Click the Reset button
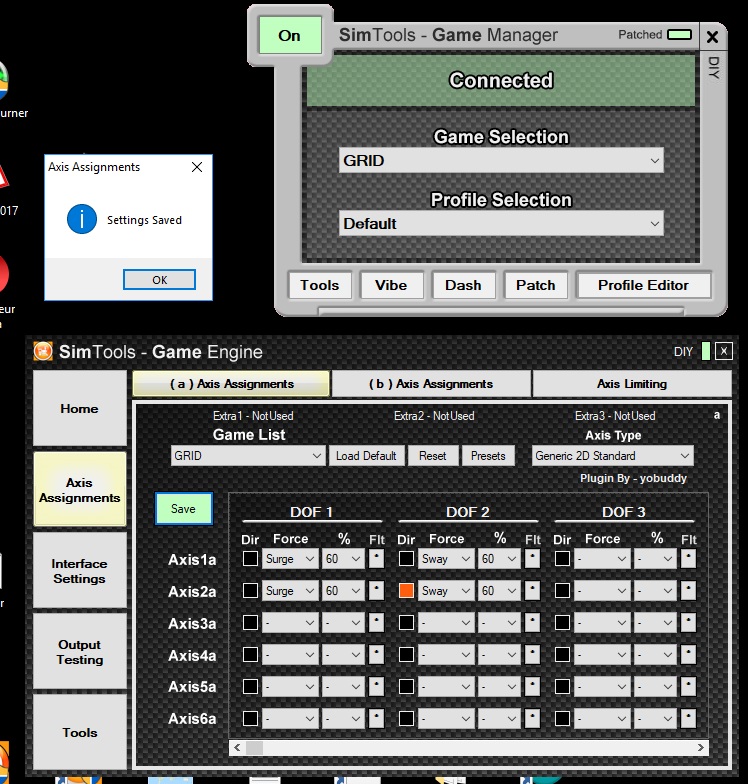748x784 pixels. click(433, 456)
